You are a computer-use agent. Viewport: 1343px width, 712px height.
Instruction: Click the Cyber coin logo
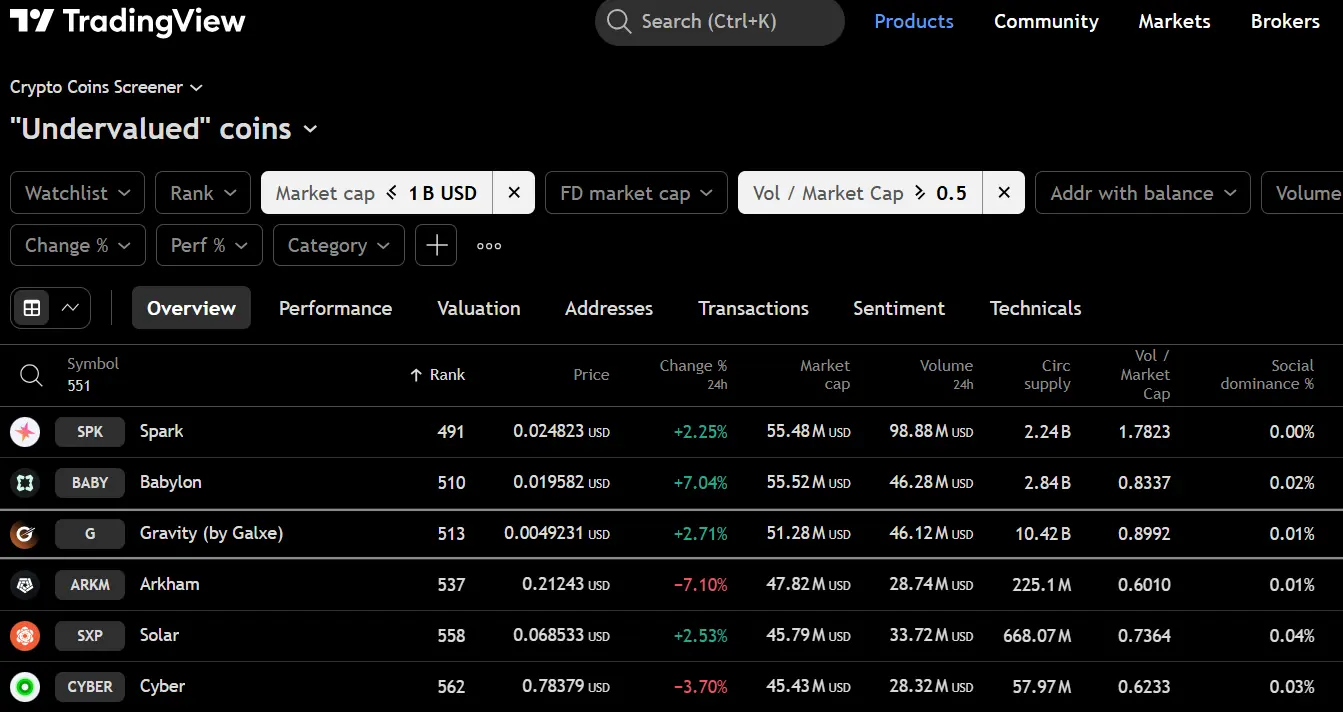pos(25,687)
